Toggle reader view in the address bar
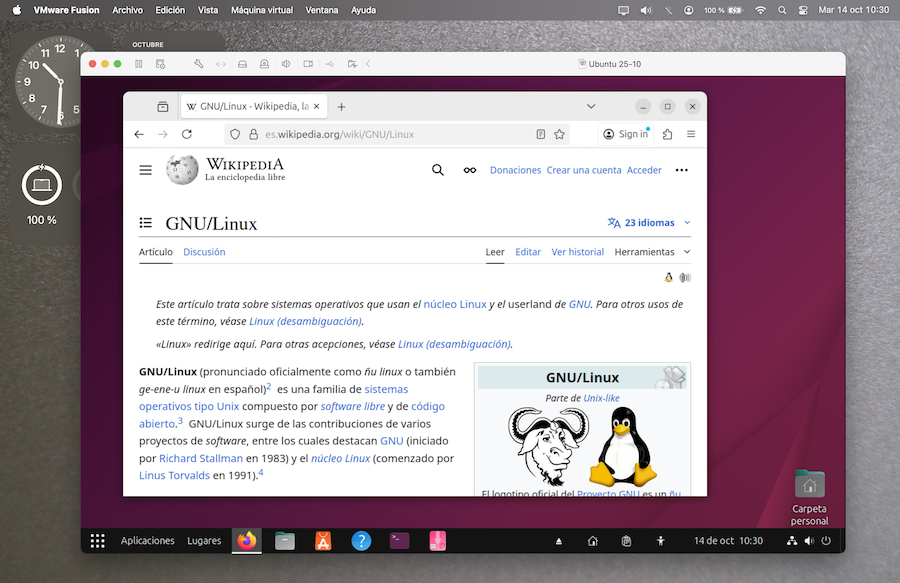 point(541,134)
